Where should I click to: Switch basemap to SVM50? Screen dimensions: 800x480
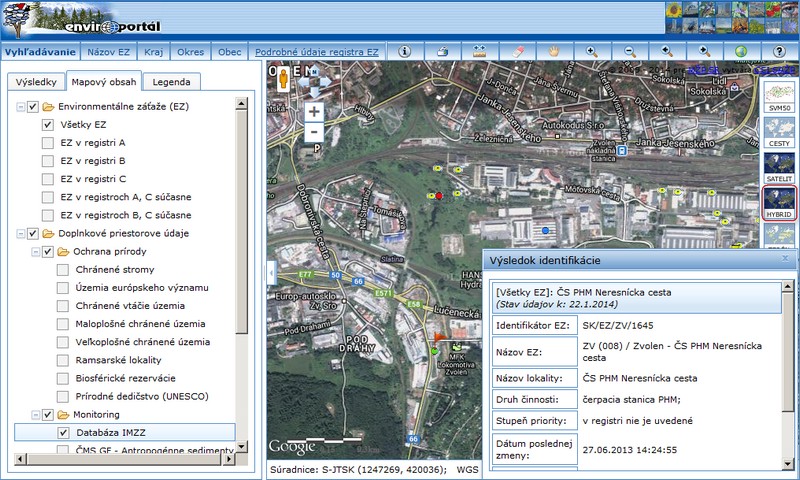click(779, 97)
